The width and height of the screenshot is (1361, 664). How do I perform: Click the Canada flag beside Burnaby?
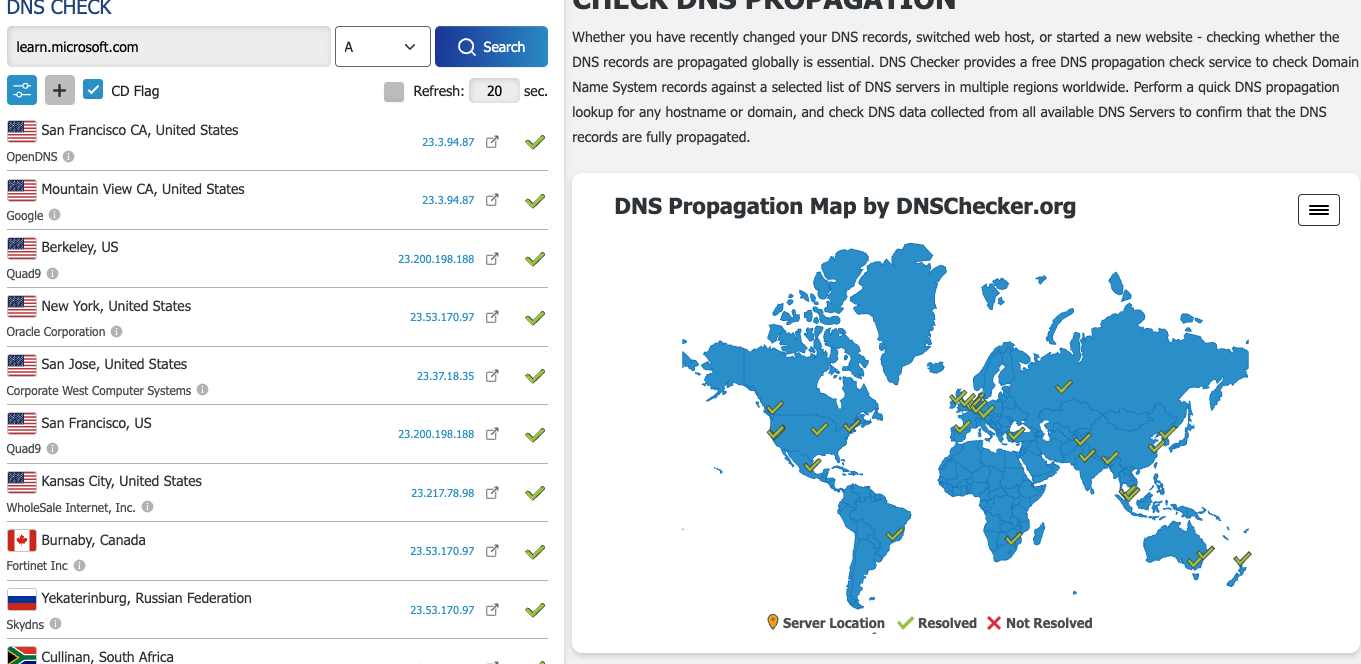coord(21,540)
